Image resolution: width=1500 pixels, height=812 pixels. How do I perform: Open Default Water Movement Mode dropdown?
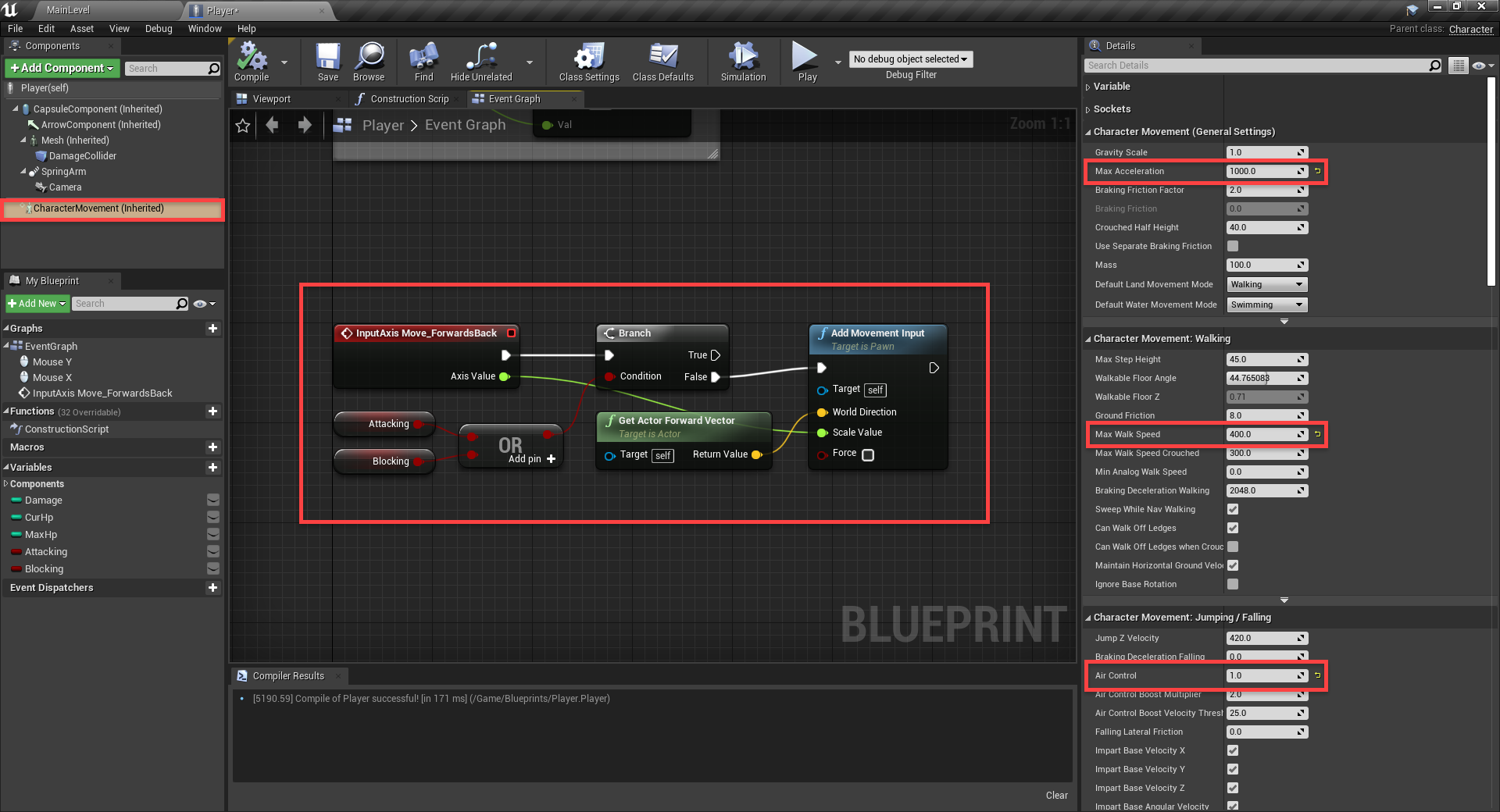tap(1267, 304)
